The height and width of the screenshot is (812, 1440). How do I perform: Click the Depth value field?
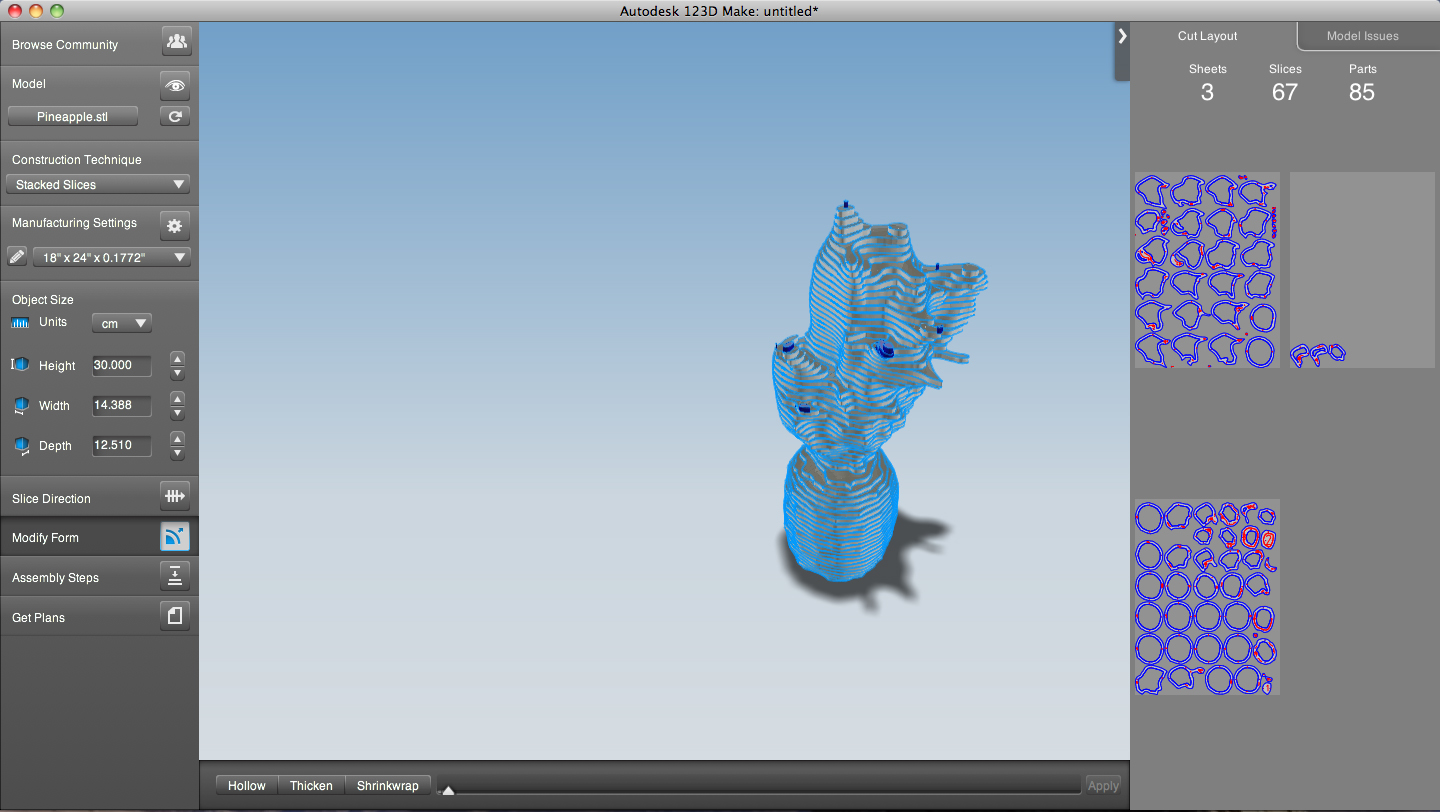(122, 445)
